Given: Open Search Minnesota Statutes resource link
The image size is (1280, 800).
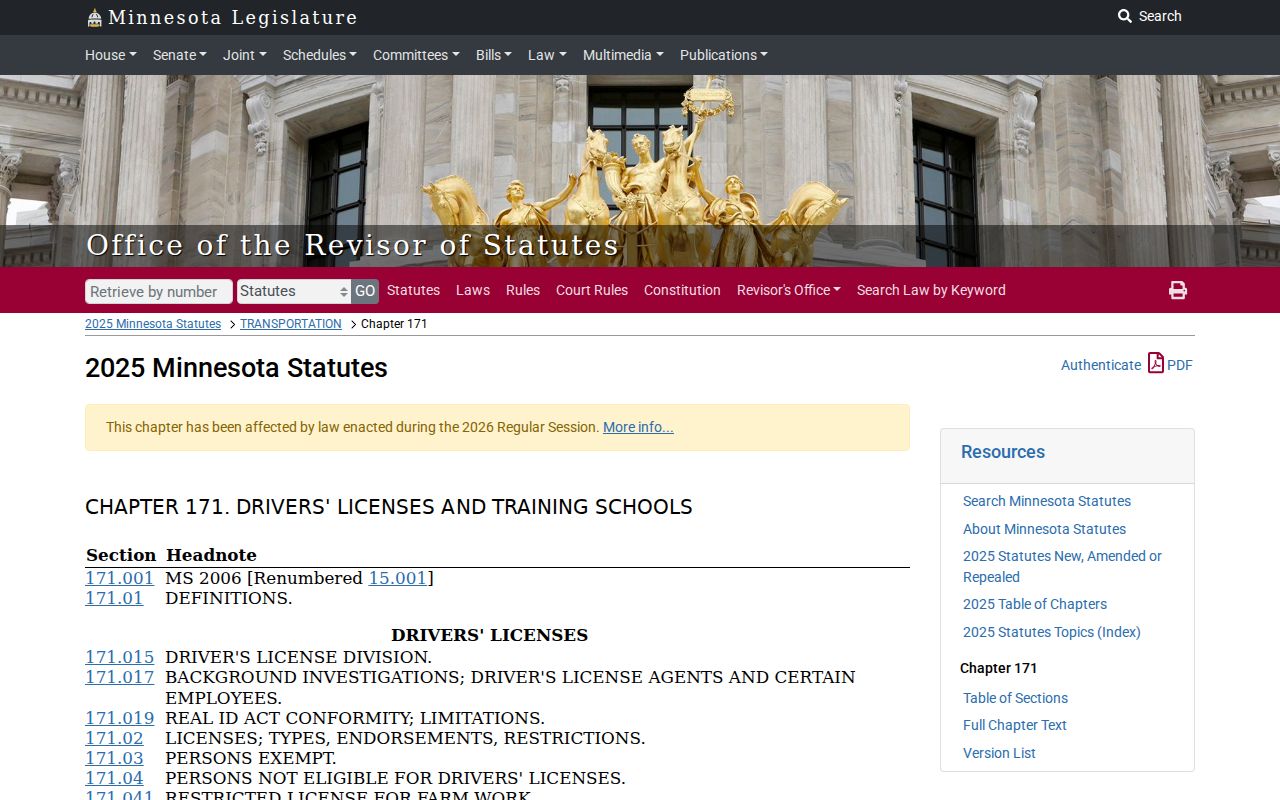Looking at the screenshot, I should click(1047, 501).
